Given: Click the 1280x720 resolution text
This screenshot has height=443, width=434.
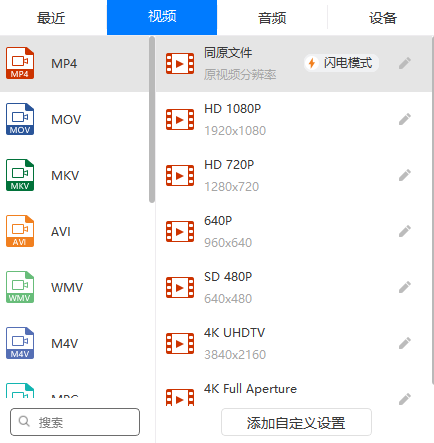Looking at the screenshot, I should [232, 187].
